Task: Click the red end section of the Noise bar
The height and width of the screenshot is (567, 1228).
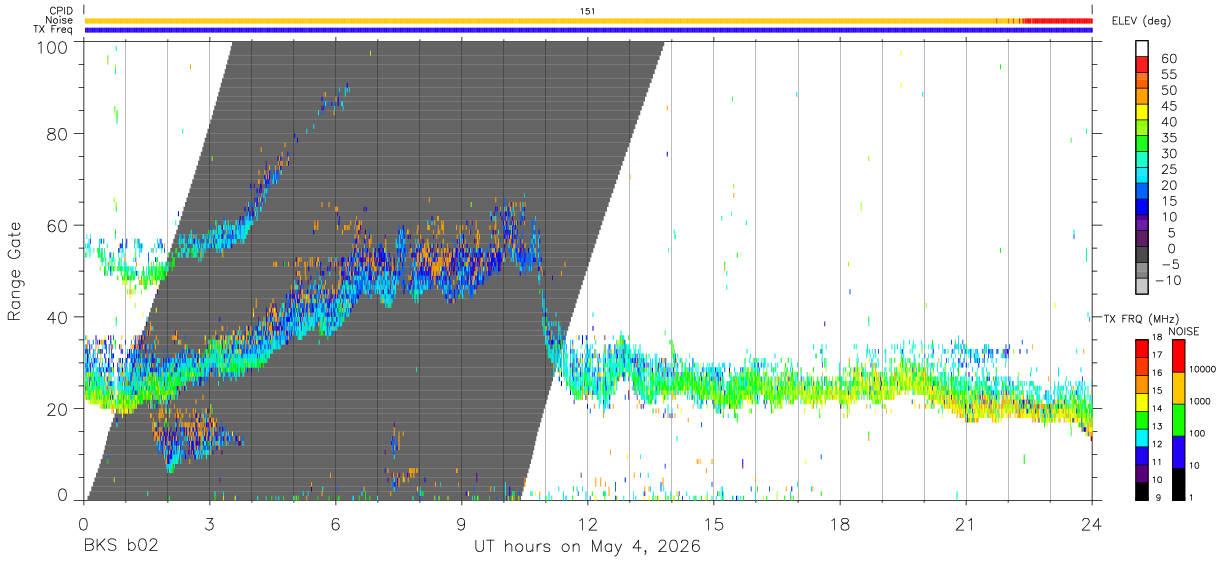Action: (1060, 20)
